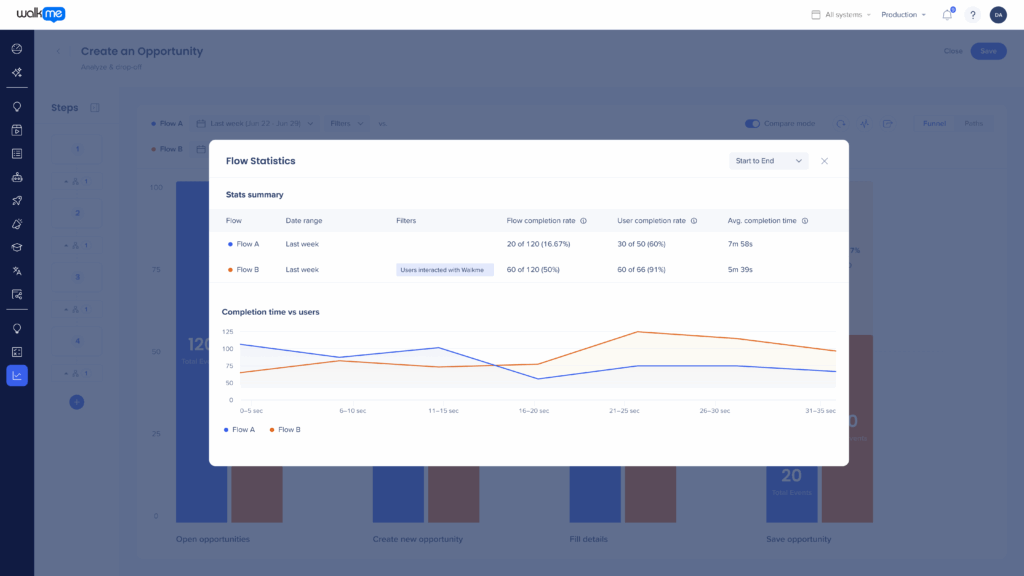Click the Flow A label in background toolbar
1024x576 pixels.
pyautogui.click(x=171, y=123)
